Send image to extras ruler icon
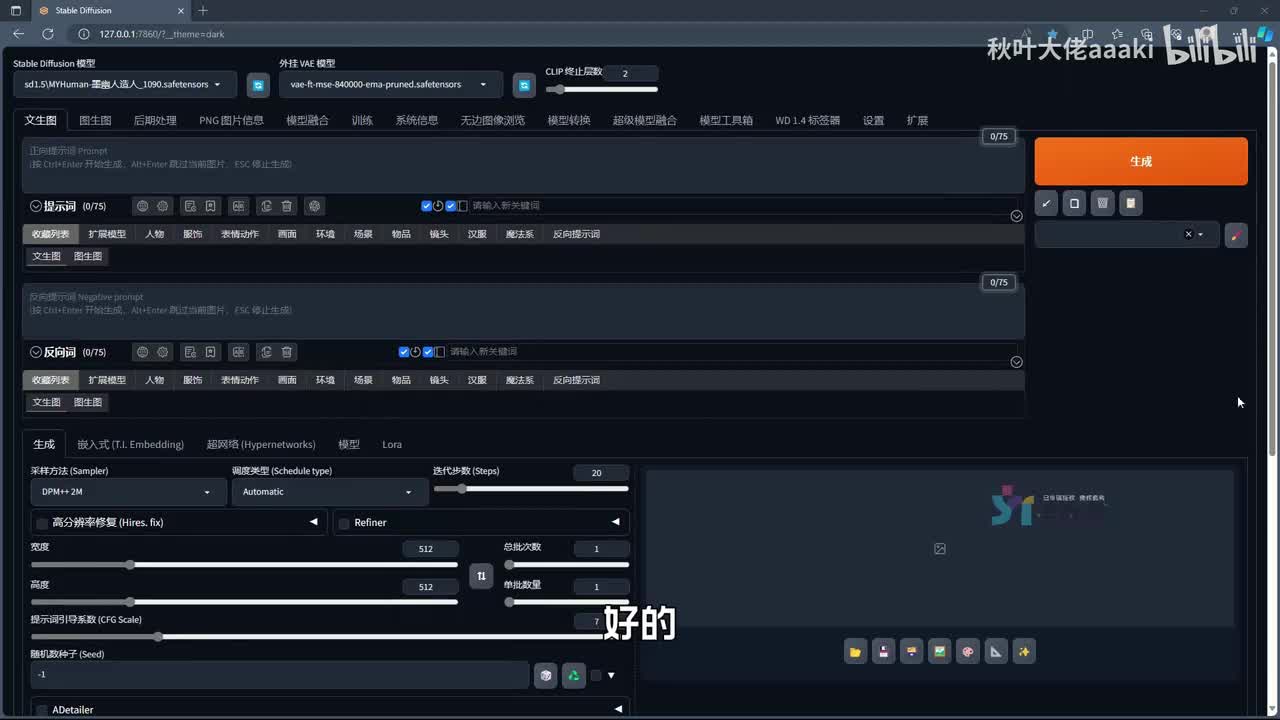The height and width of the screenshot is (720, 1280). click(x=995, y=652)
